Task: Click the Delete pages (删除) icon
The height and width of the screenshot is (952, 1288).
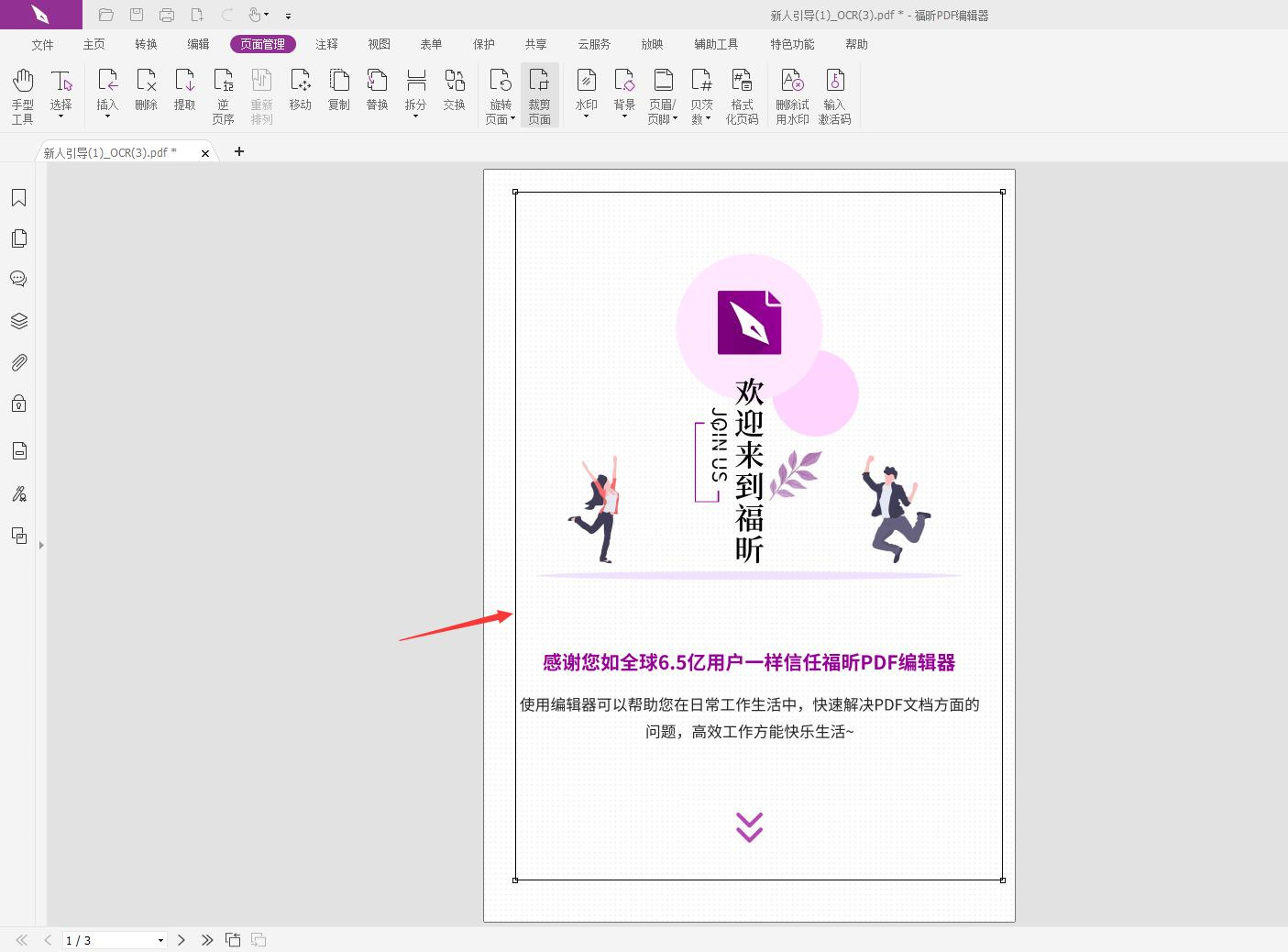Action: [146, 87]
